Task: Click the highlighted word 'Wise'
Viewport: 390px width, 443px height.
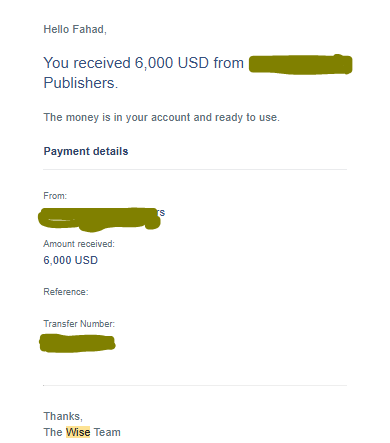Action: pyautogui.click(x=78, y=432)
